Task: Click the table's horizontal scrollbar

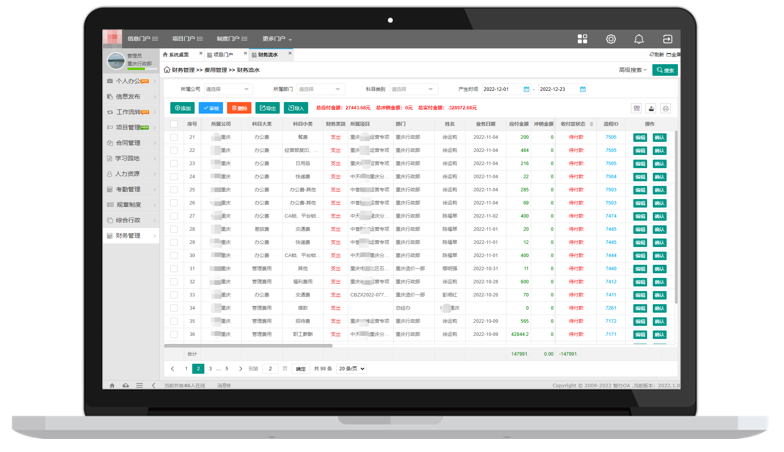Action: 250,346
